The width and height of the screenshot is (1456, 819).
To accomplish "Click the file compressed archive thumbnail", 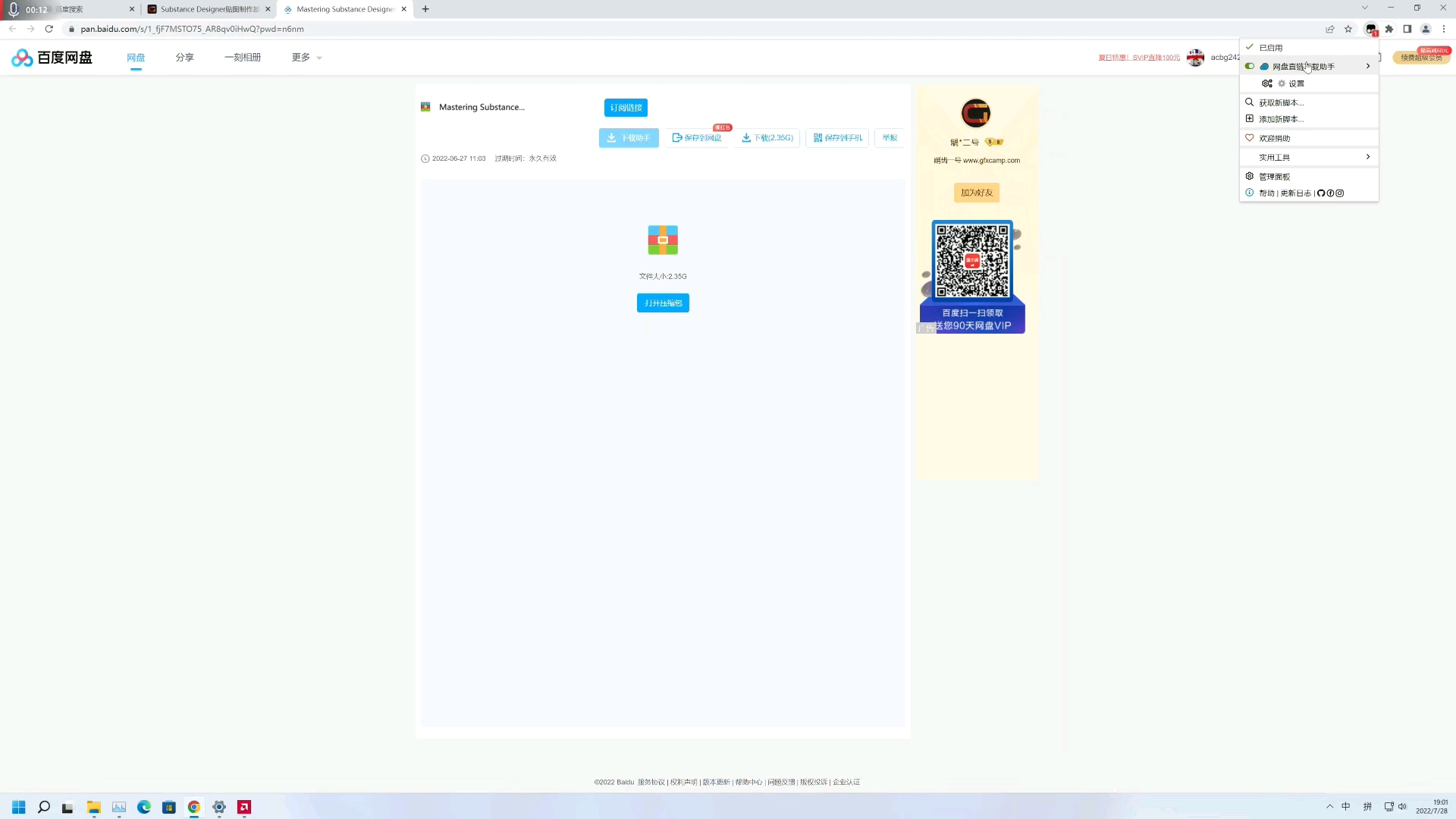I will click(x=662, y=239).
